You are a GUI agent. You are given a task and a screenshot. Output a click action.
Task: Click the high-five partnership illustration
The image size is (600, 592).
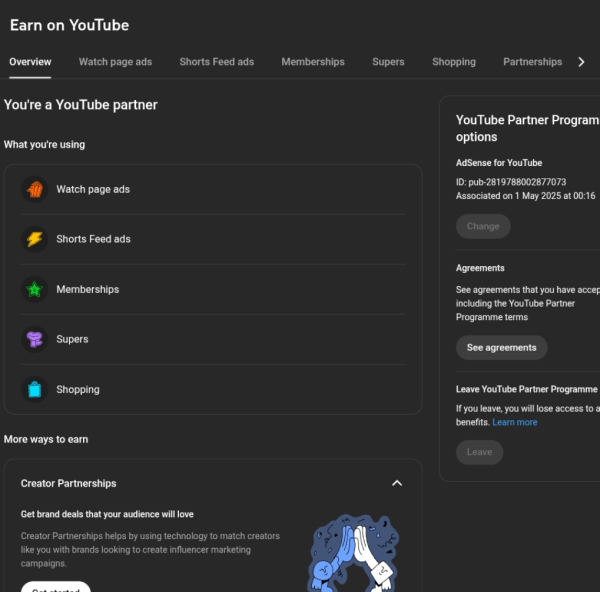[353, 553]
